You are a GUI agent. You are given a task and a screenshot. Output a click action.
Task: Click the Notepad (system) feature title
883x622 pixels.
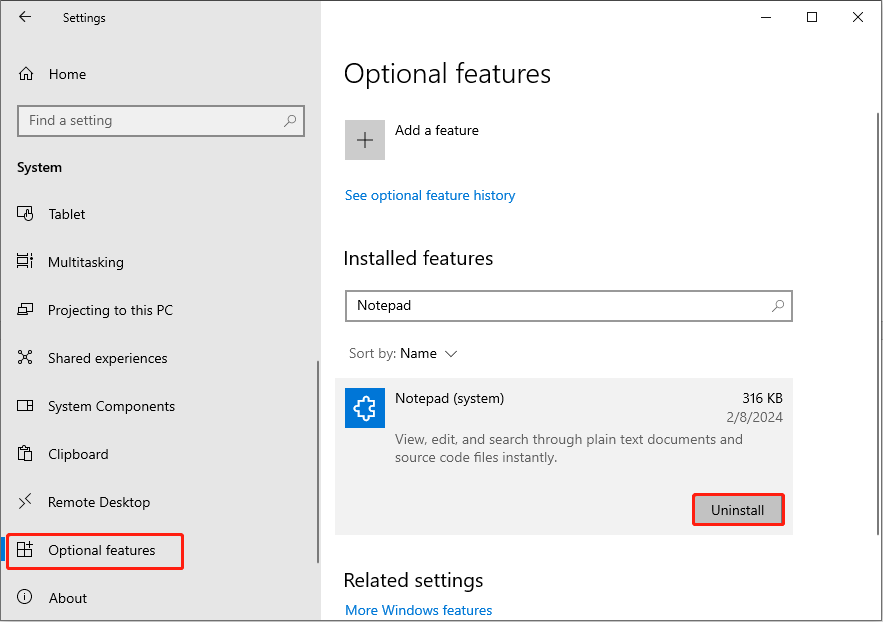(x=449, y=399)
